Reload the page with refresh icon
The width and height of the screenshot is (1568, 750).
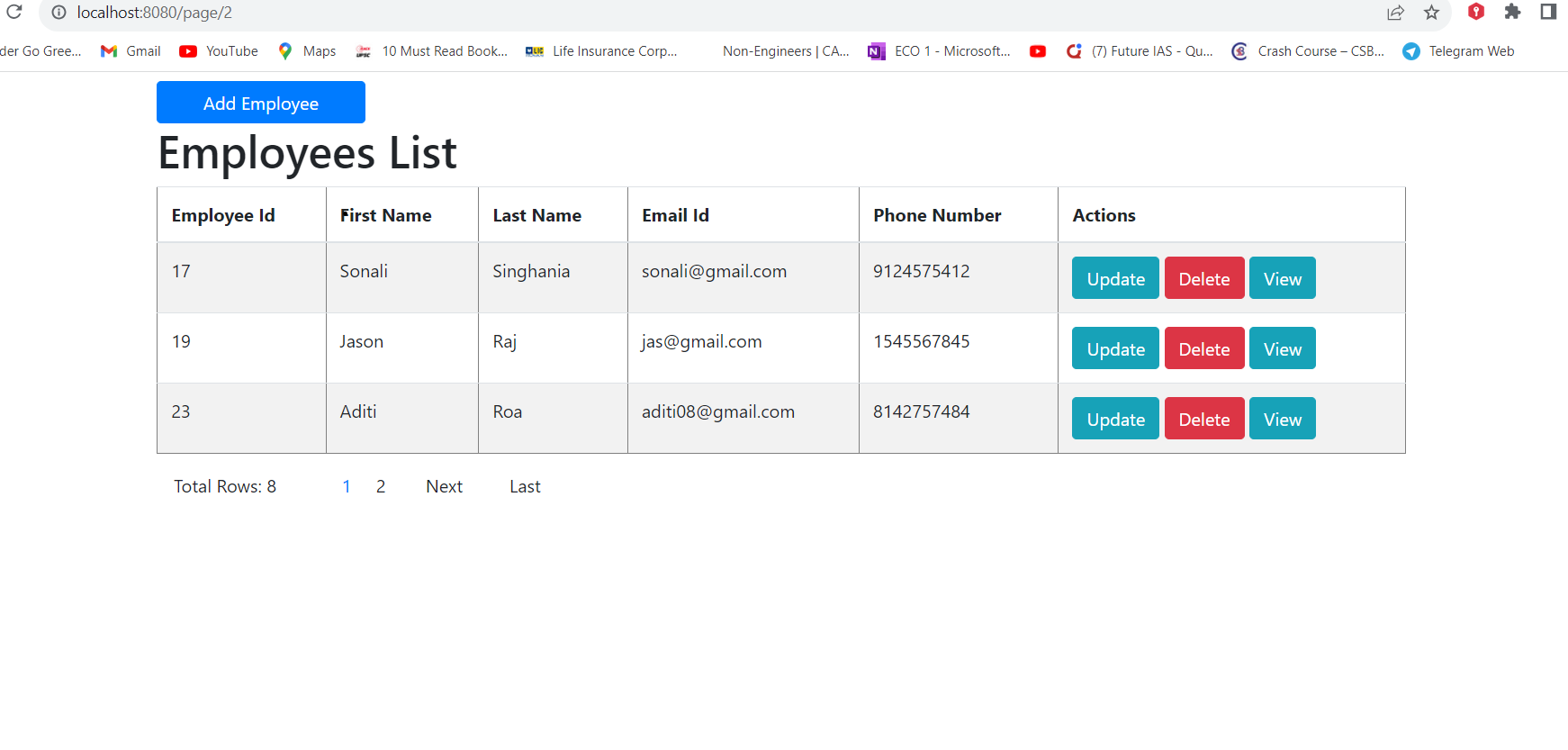pos(14,12)
